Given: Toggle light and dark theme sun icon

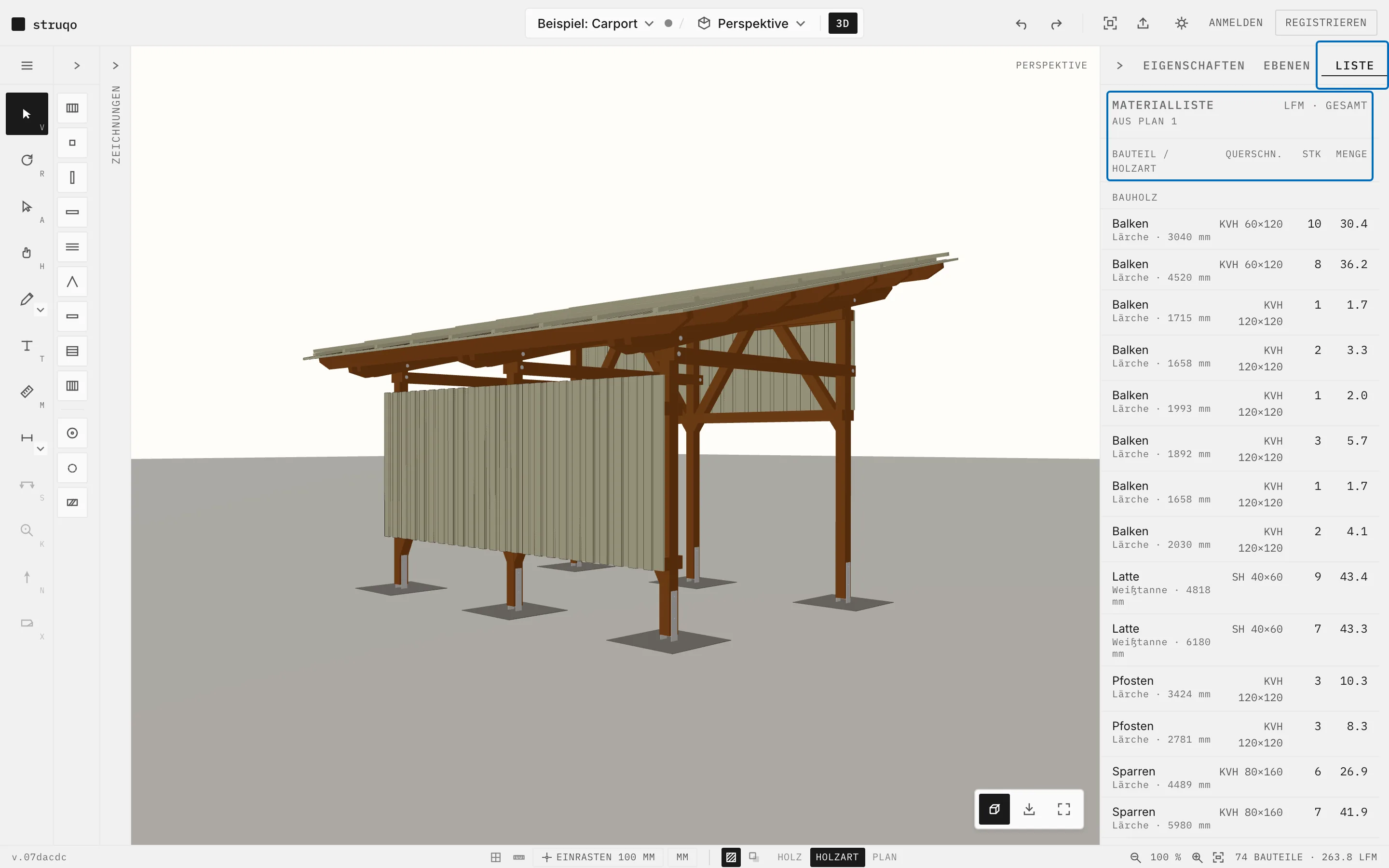Looking at the screenshot, I should coord(1181,23).
